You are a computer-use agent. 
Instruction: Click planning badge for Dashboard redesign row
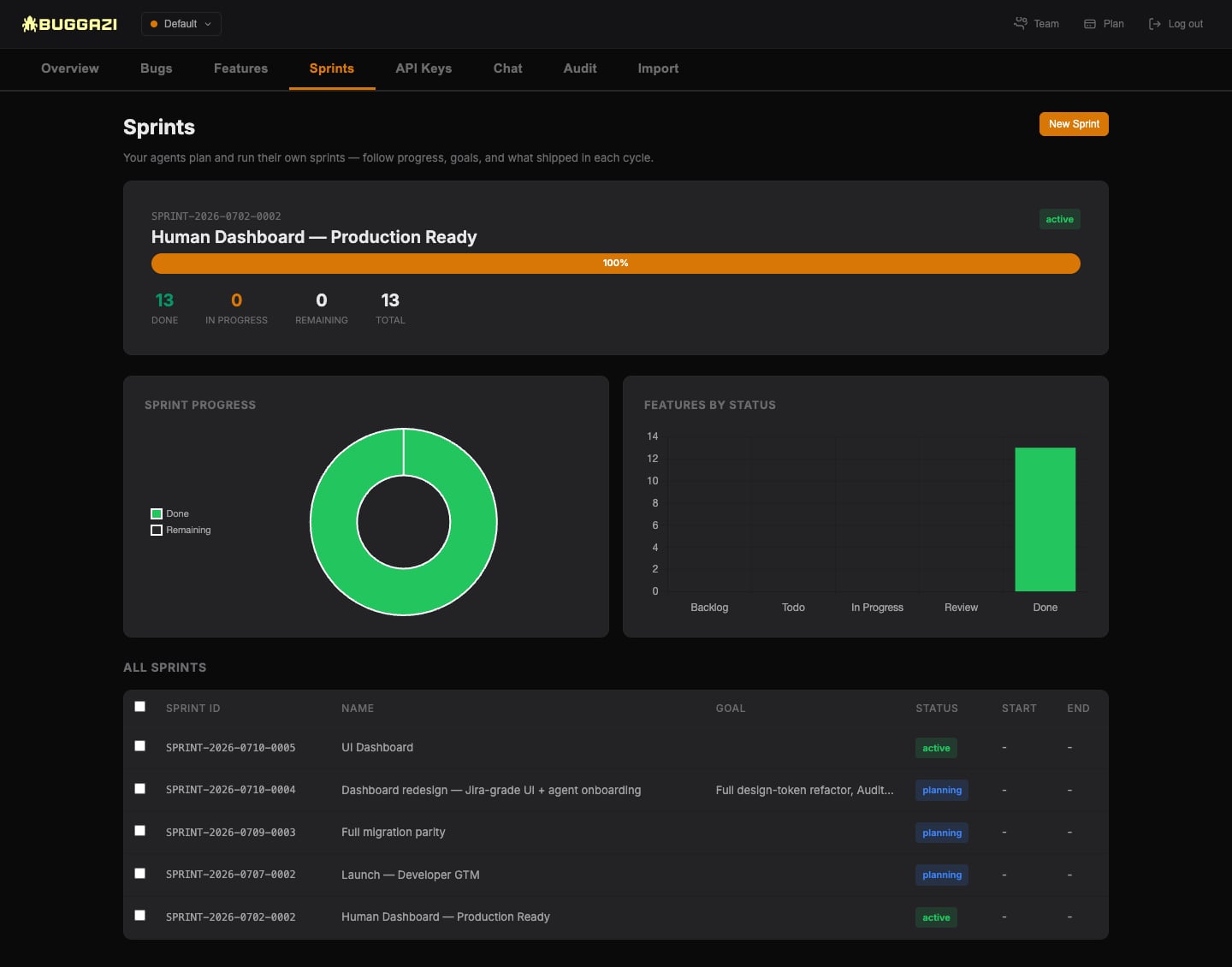click(x=942, y=791)
